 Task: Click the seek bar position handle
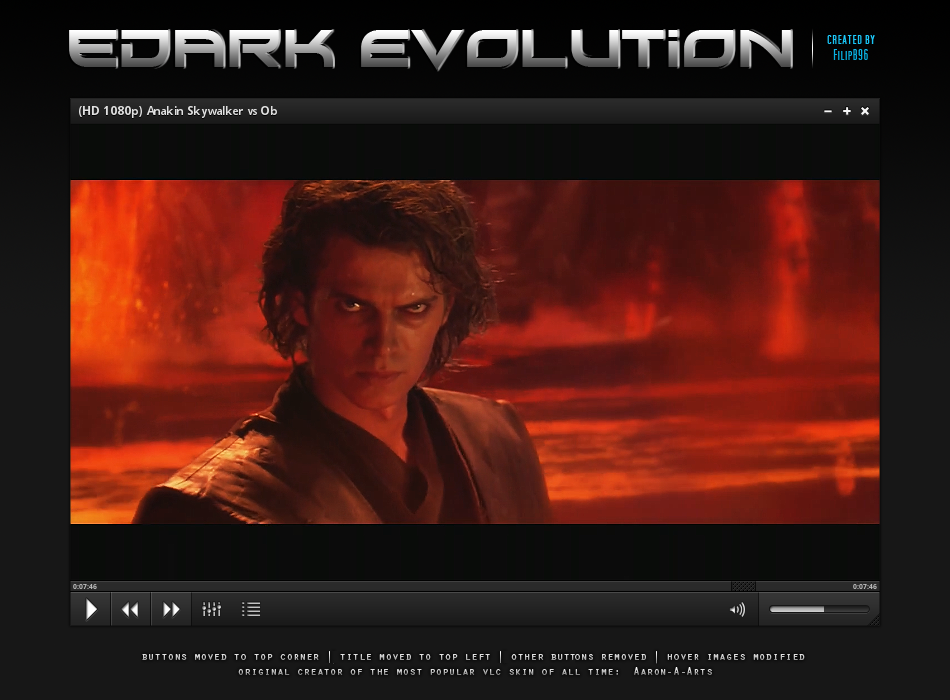pos(743,586)
